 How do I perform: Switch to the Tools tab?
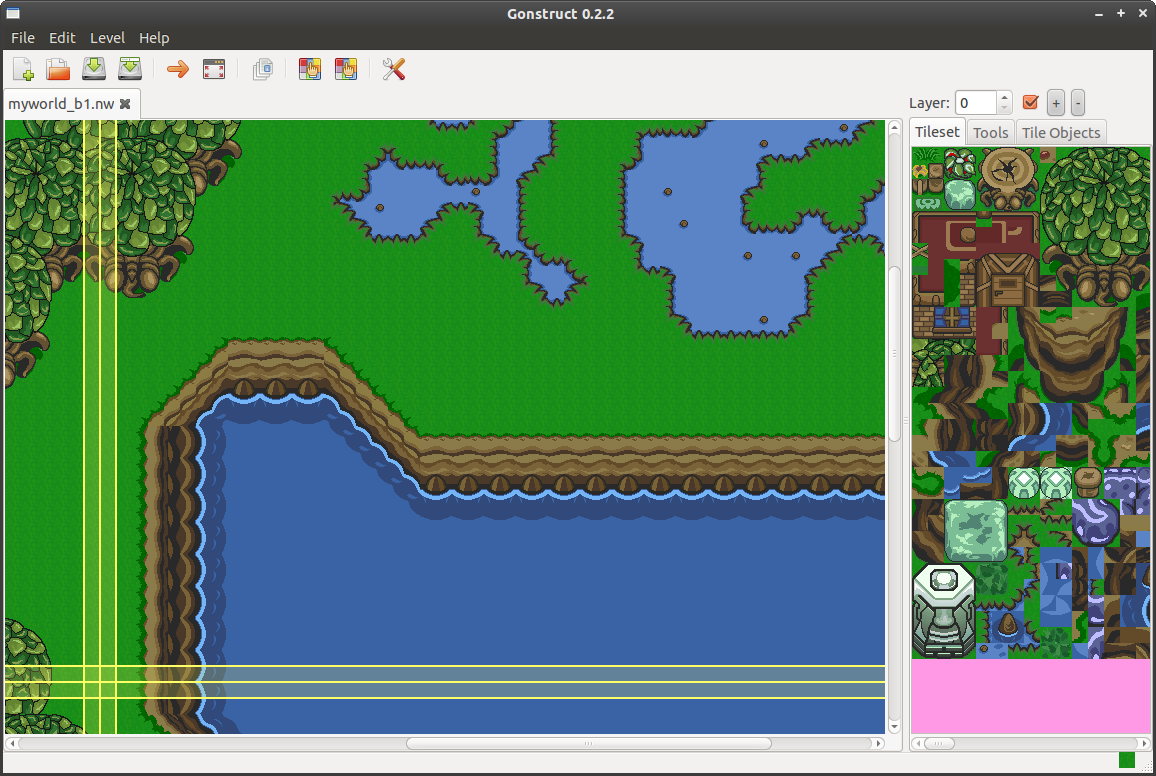(990, 132)
